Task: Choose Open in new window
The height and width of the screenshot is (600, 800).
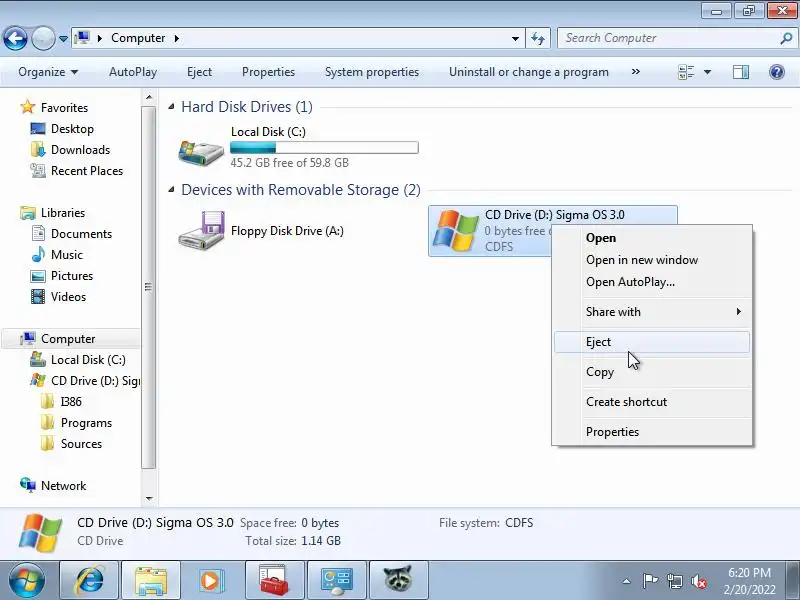Action: tap(642, 260)
